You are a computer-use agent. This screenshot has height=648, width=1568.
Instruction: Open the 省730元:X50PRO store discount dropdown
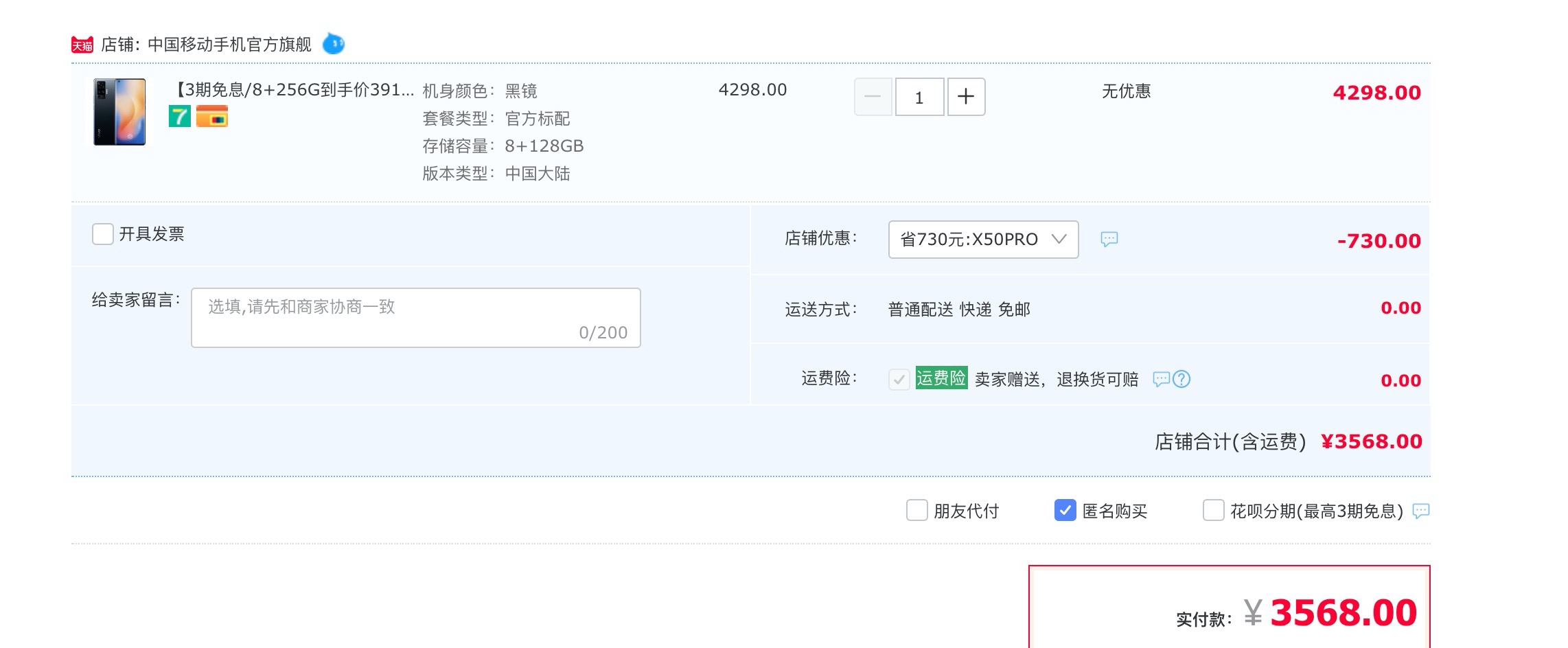[983, 240]
